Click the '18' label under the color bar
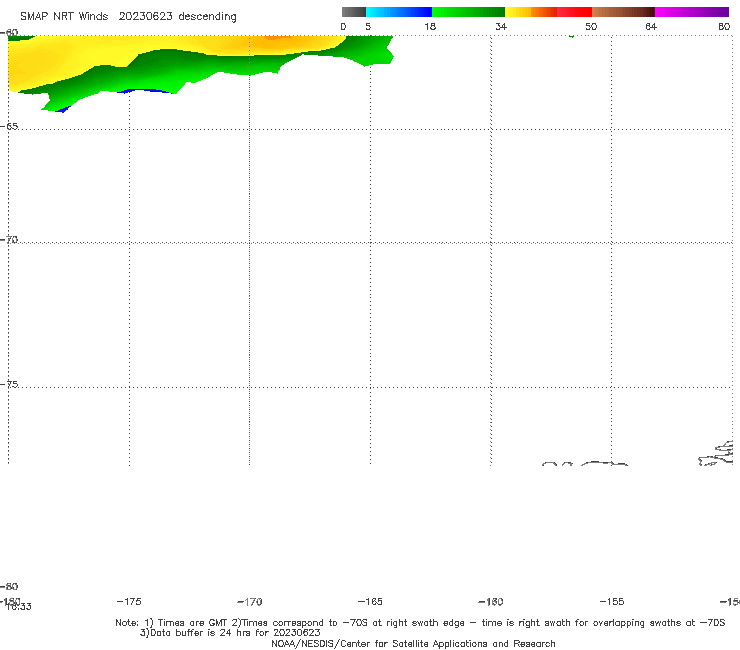 point(430,26)
